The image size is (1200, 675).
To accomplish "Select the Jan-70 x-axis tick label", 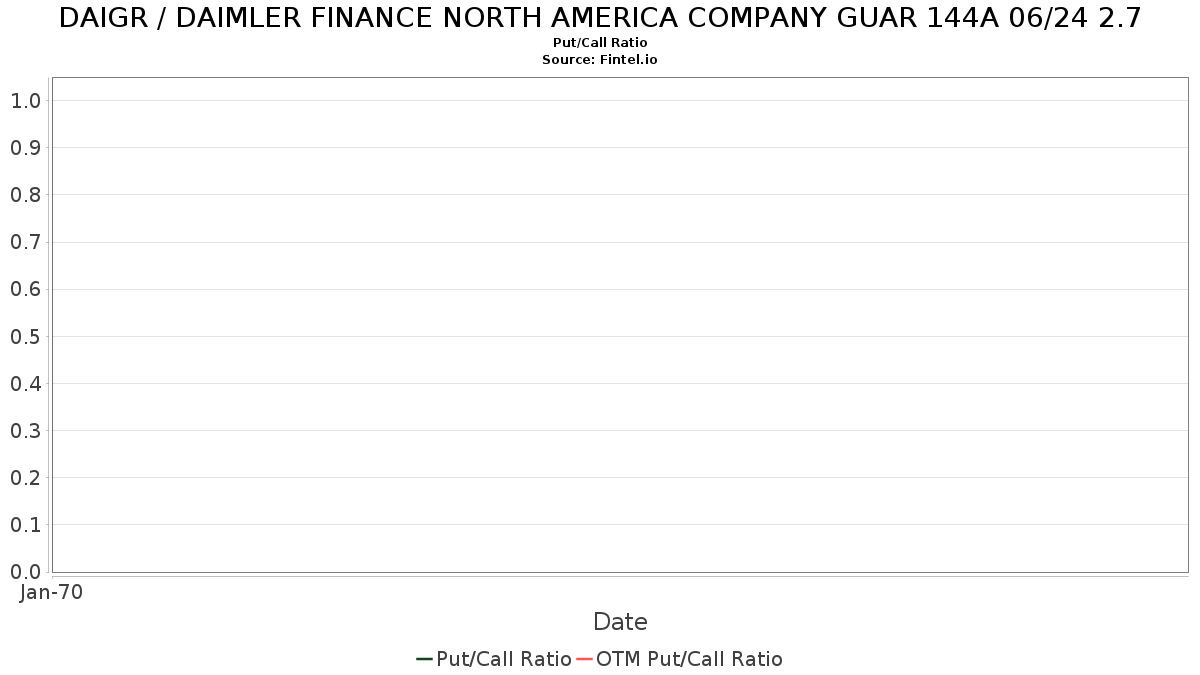I will 51,592.
